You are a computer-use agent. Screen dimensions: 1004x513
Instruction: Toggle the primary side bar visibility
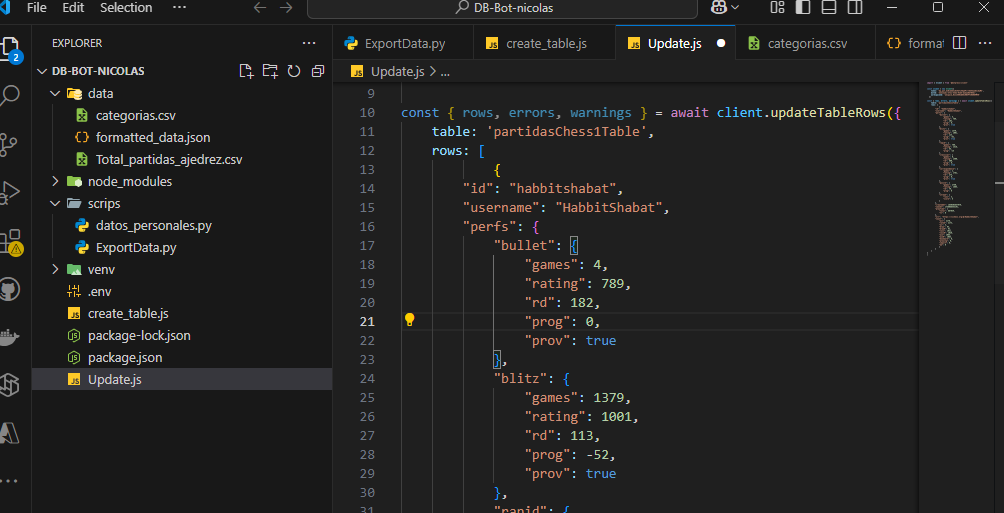click(803, 7)
